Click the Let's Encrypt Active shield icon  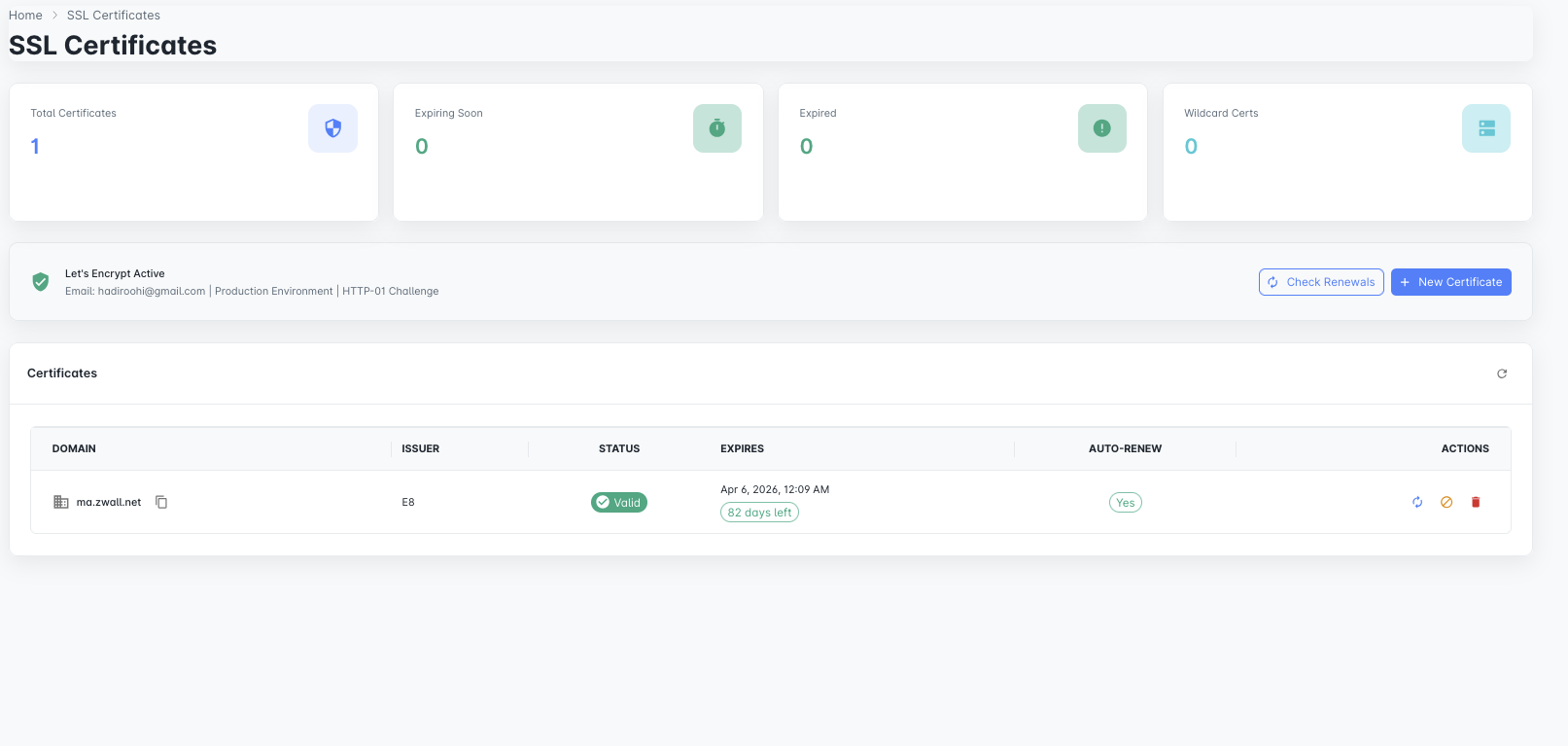pos(41,282)
